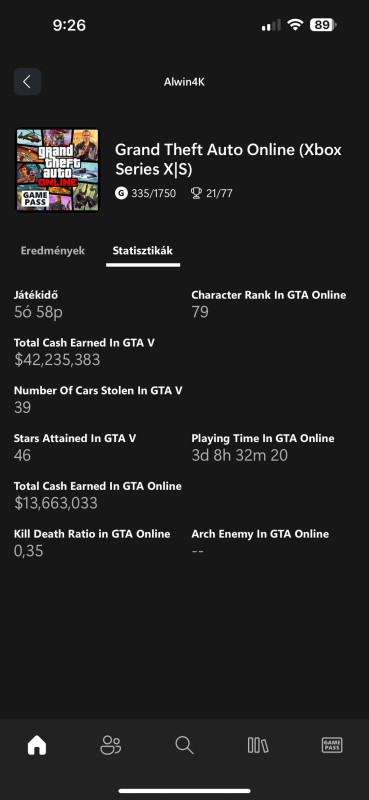Tap the Character Rank 79 stat
The height and width of the screenshot is (800, 369).
pyautogui.click(x=268, y=304)
